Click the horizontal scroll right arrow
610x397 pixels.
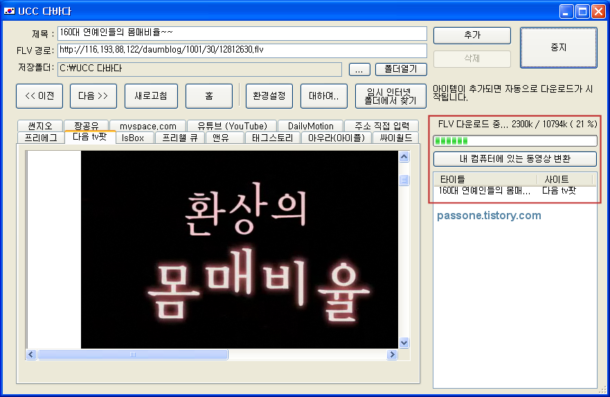(x=392, y=355)
